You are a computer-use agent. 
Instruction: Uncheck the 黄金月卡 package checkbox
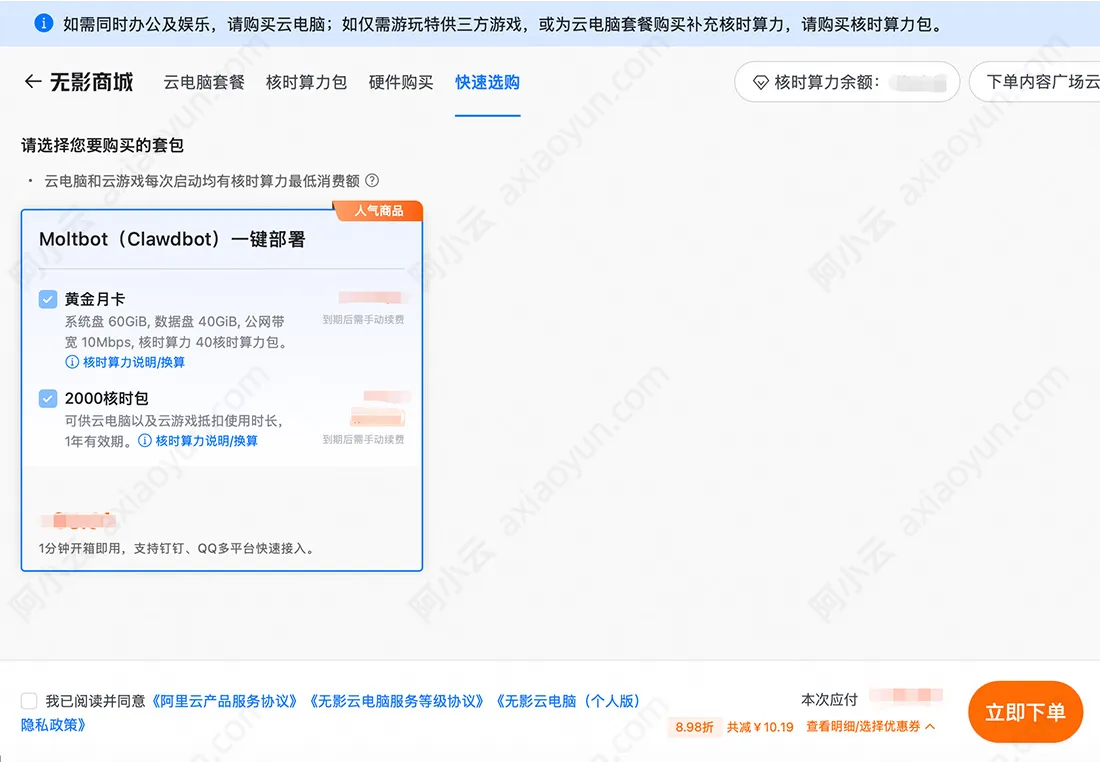pyautogui.click(x=46, y=298)
